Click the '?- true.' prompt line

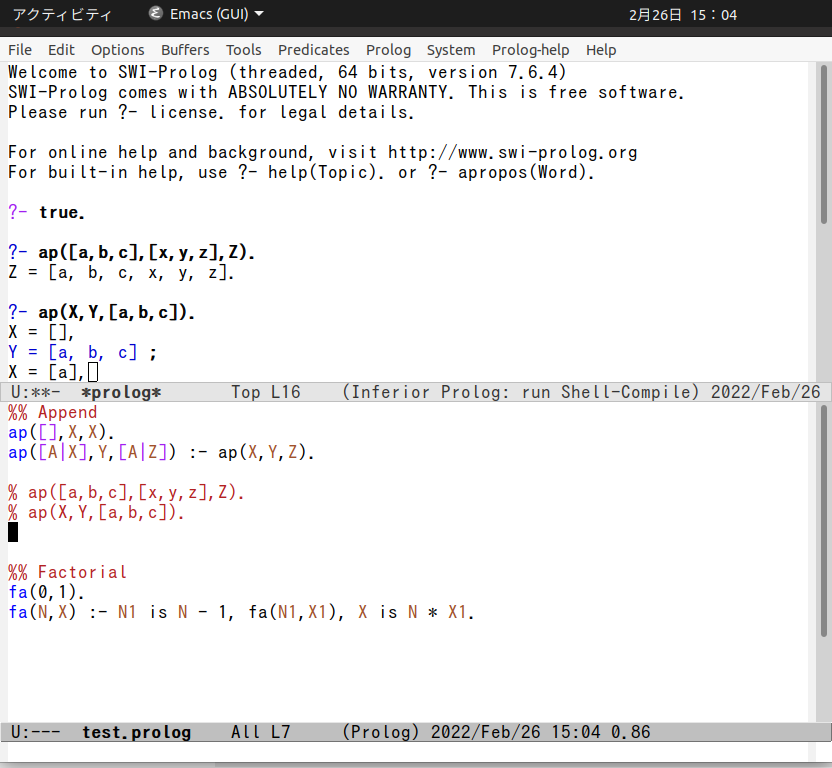coord(46,212)
